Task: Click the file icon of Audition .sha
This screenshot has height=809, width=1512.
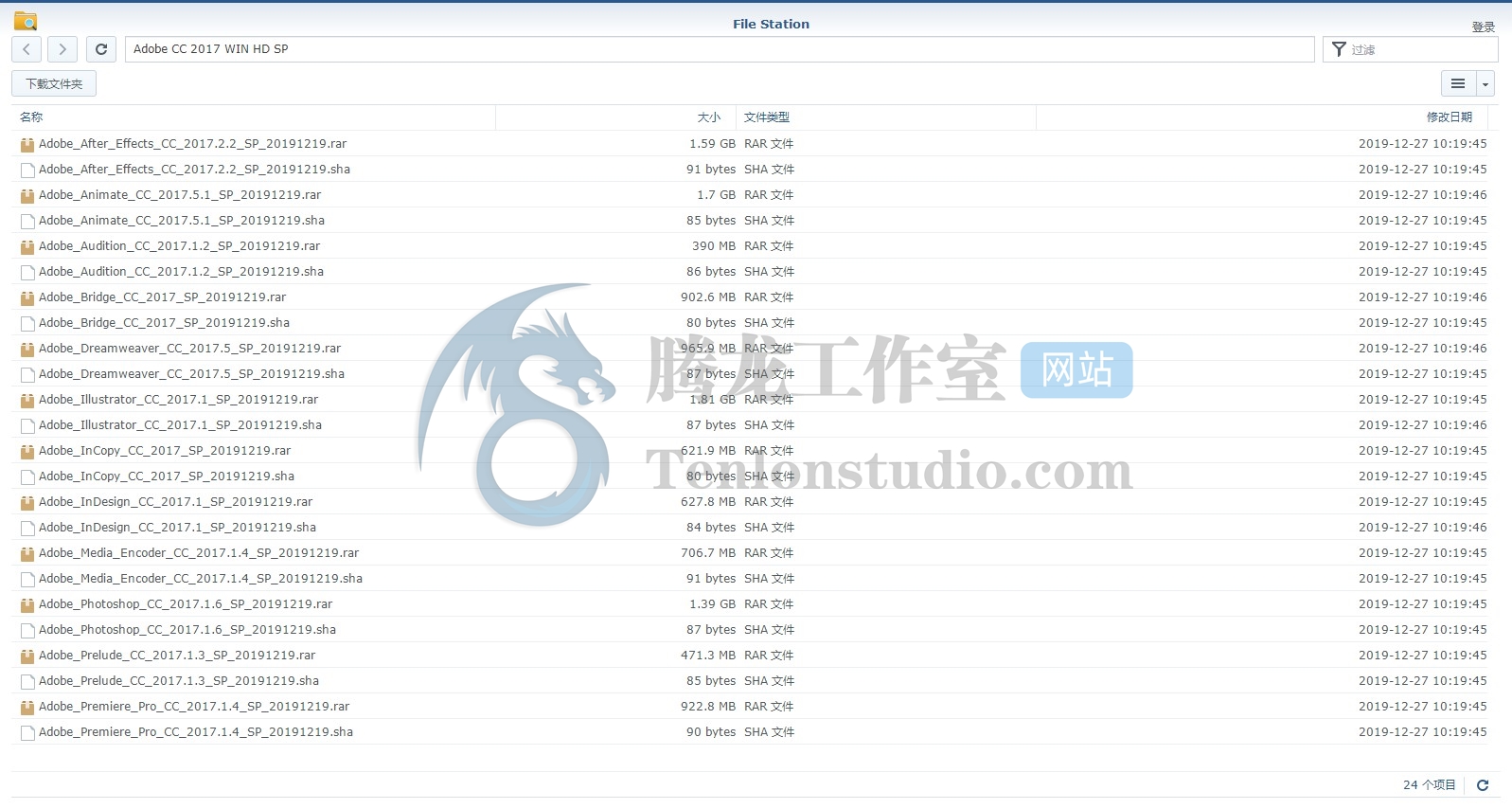Action: (x=27, y=272)
